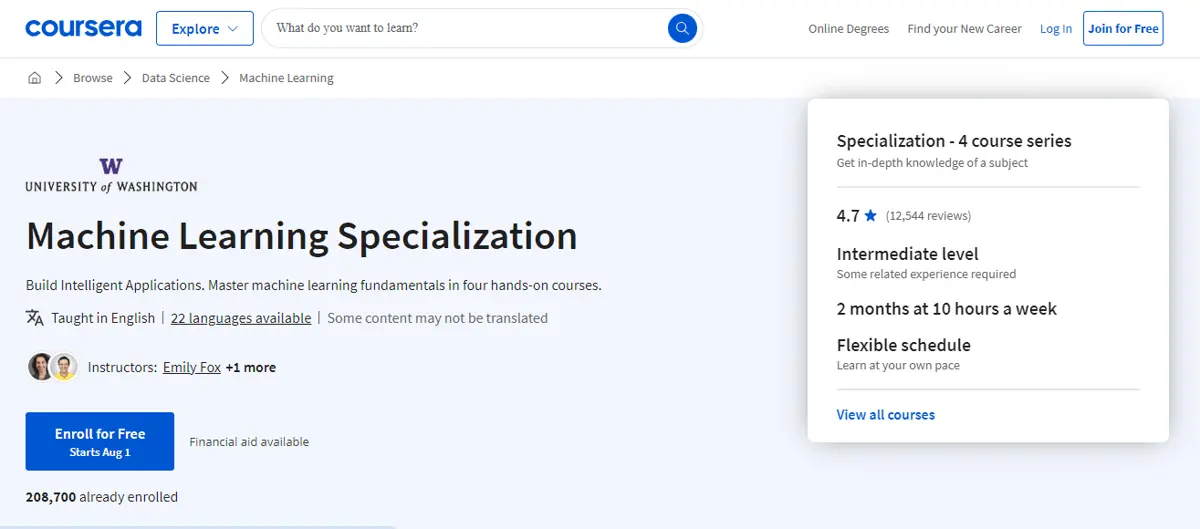This screenshot has height=529, width=1200.
Task: Go to the home icon in breadcrumb
Action: coord(35,78)
